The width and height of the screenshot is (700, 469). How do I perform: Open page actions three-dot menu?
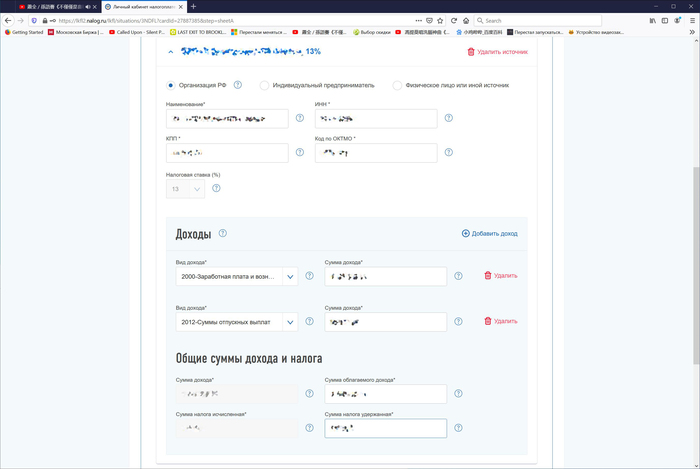coord(418,21)
